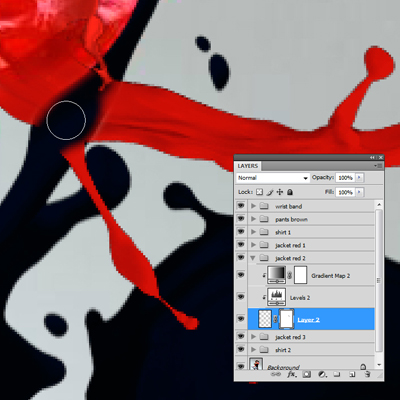
Task: Add a layer mask
Action: click(x=307, y=374)
